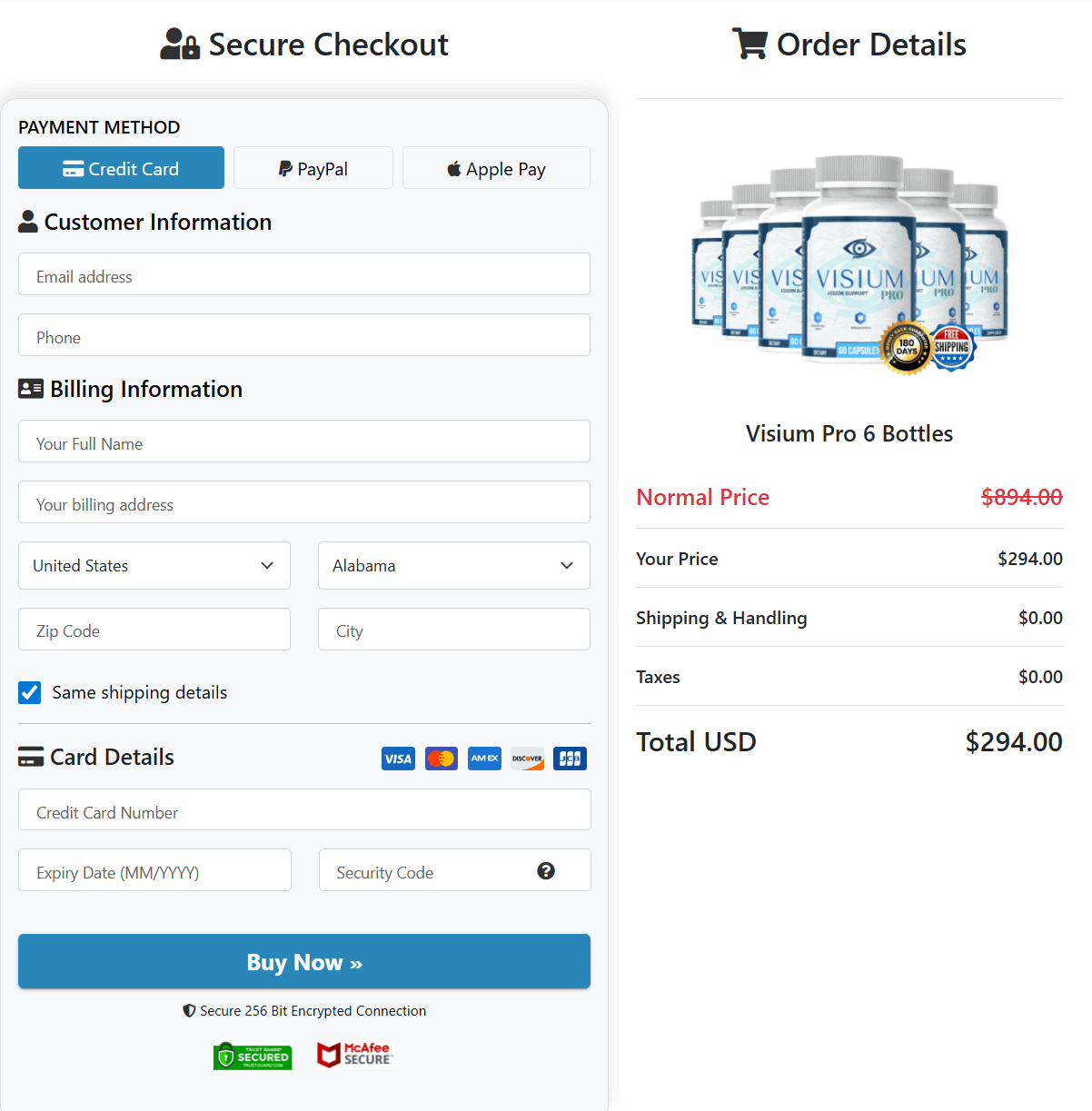Switch to the PayPal payment tab
Image resolution: width=1092 pixels, height=1111 pixels.
tap(313, 168)
